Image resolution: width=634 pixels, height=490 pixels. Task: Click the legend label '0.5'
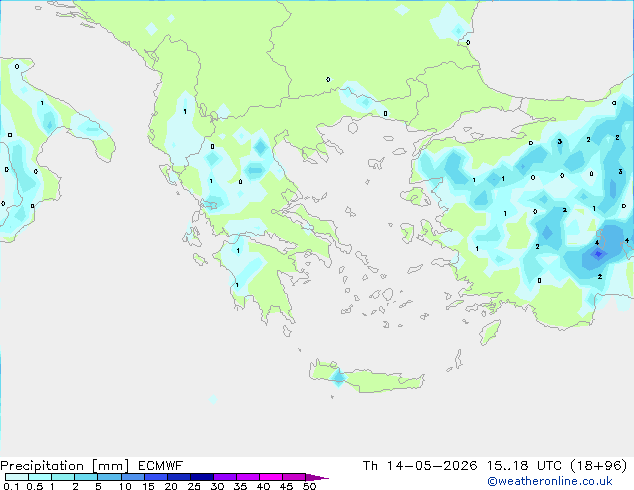tap(35, 486)
